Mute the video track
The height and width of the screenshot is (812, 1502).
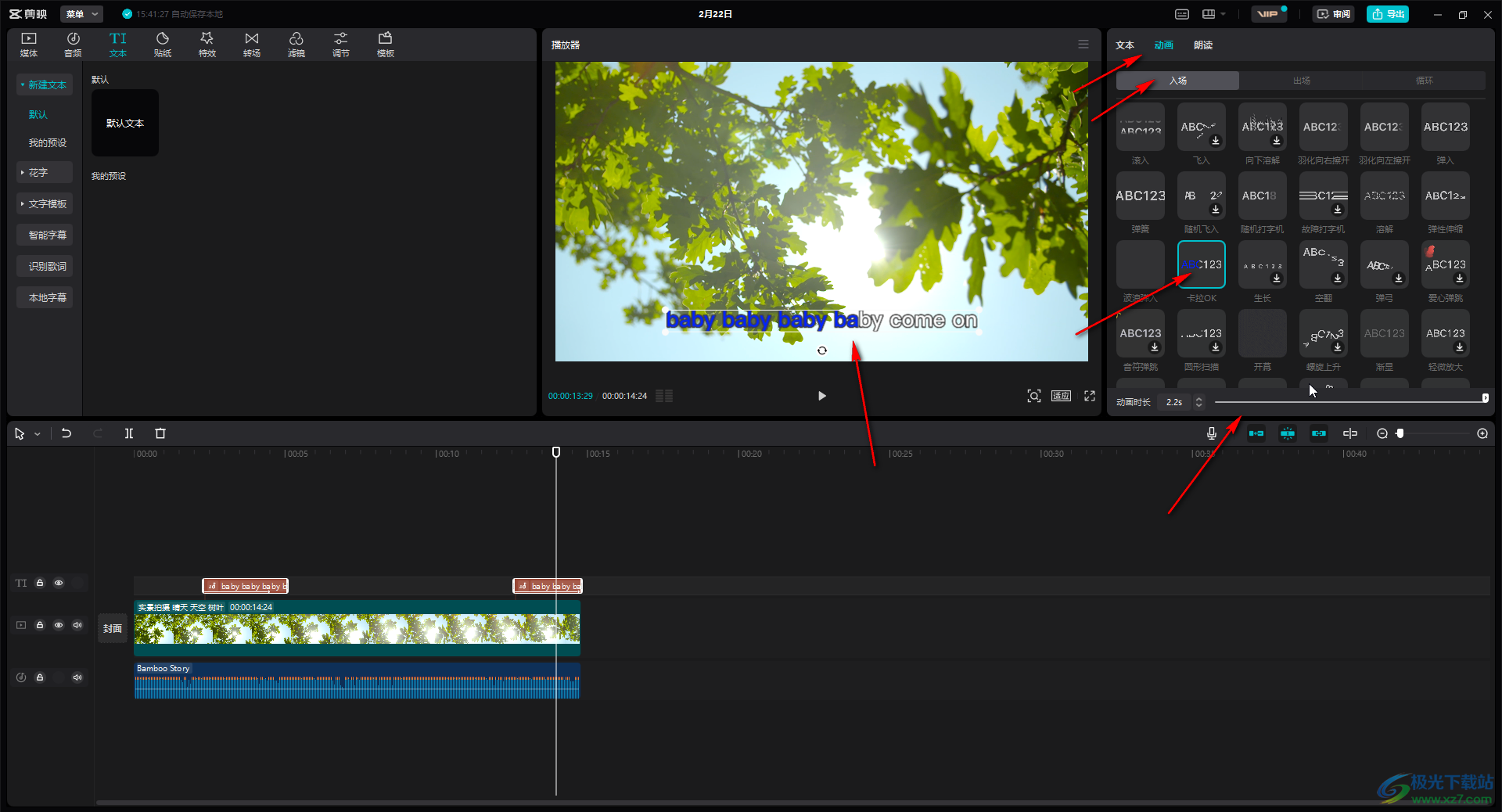tap(77, 625)
